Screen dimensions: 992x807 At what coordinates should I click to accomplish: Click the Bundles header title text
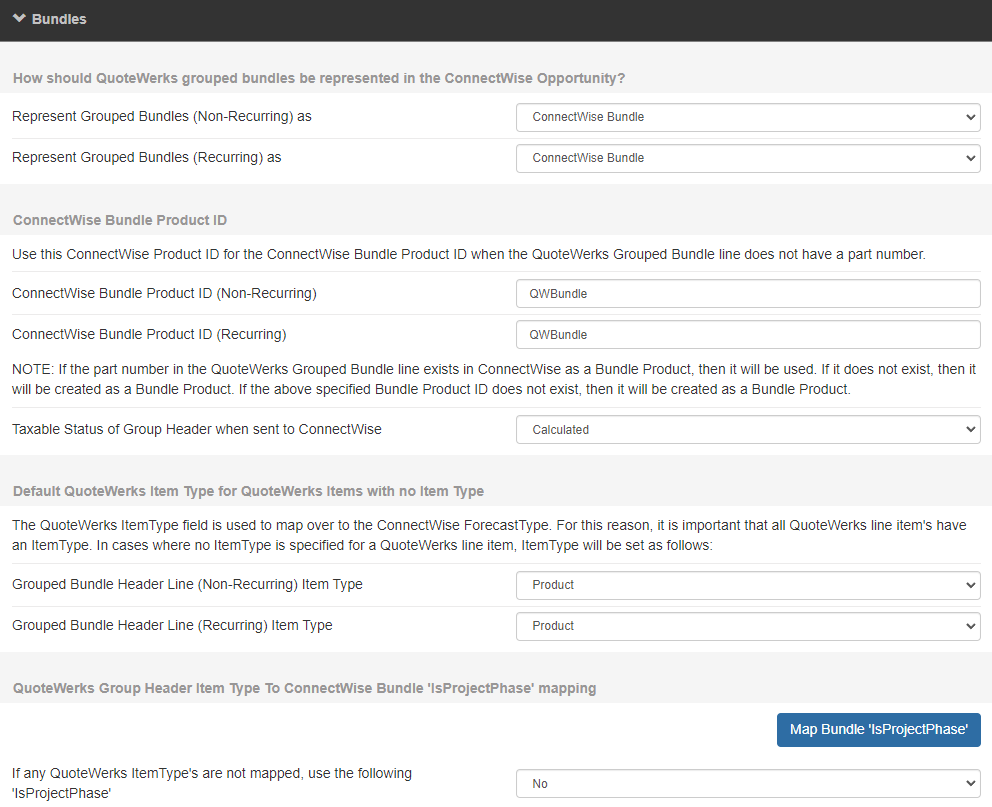(x=59, y=19)
